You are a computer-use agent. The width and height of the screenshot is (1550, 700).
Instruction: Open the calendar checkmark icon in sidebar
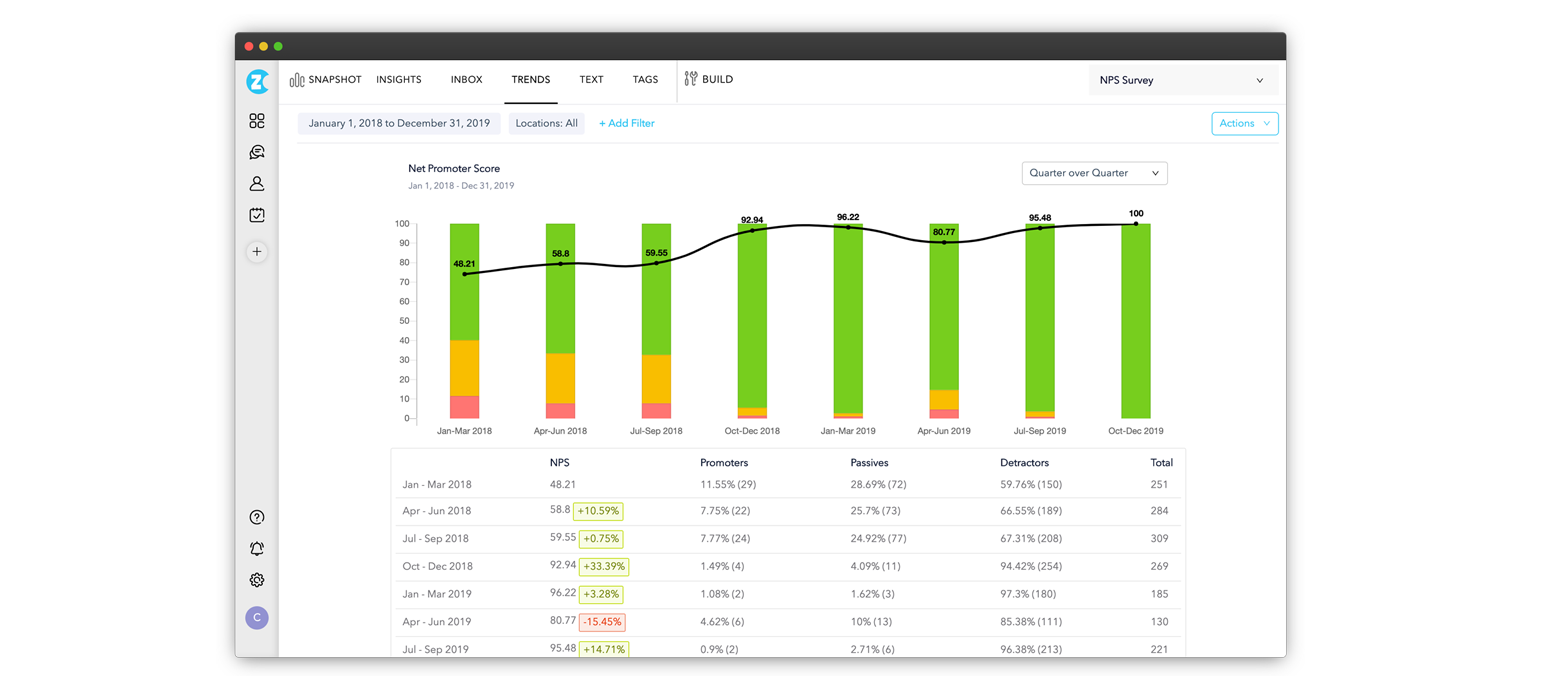click(x=257, y=215)
